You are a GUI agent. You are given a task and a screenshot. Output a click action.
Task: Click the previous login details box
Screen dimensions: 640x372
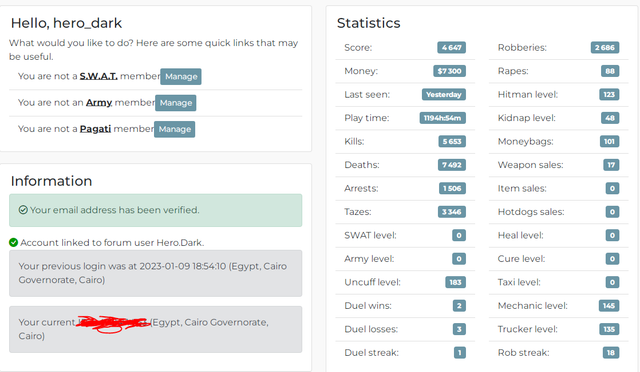pos(156,273)
